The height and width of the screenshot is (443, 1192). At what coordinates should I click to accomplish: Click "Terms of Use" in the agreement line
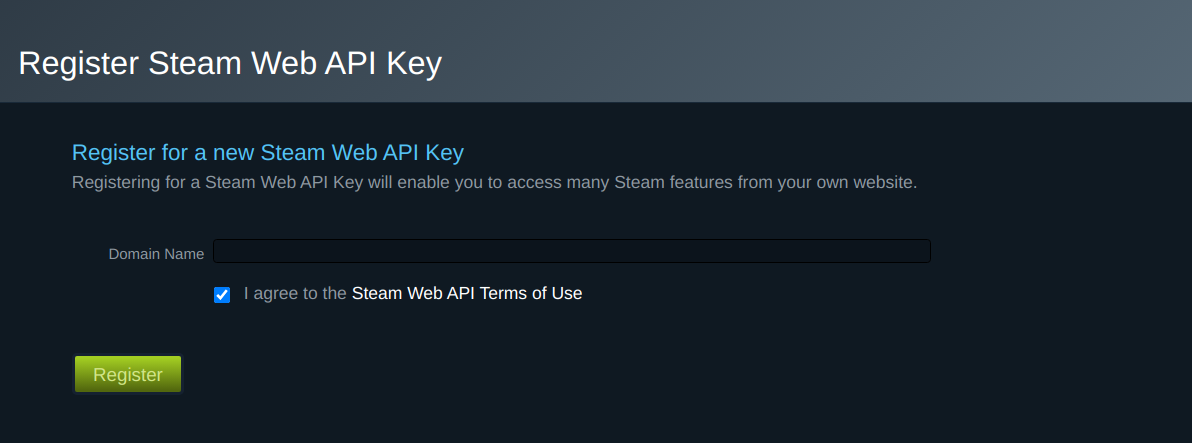(x=531, y=294)
